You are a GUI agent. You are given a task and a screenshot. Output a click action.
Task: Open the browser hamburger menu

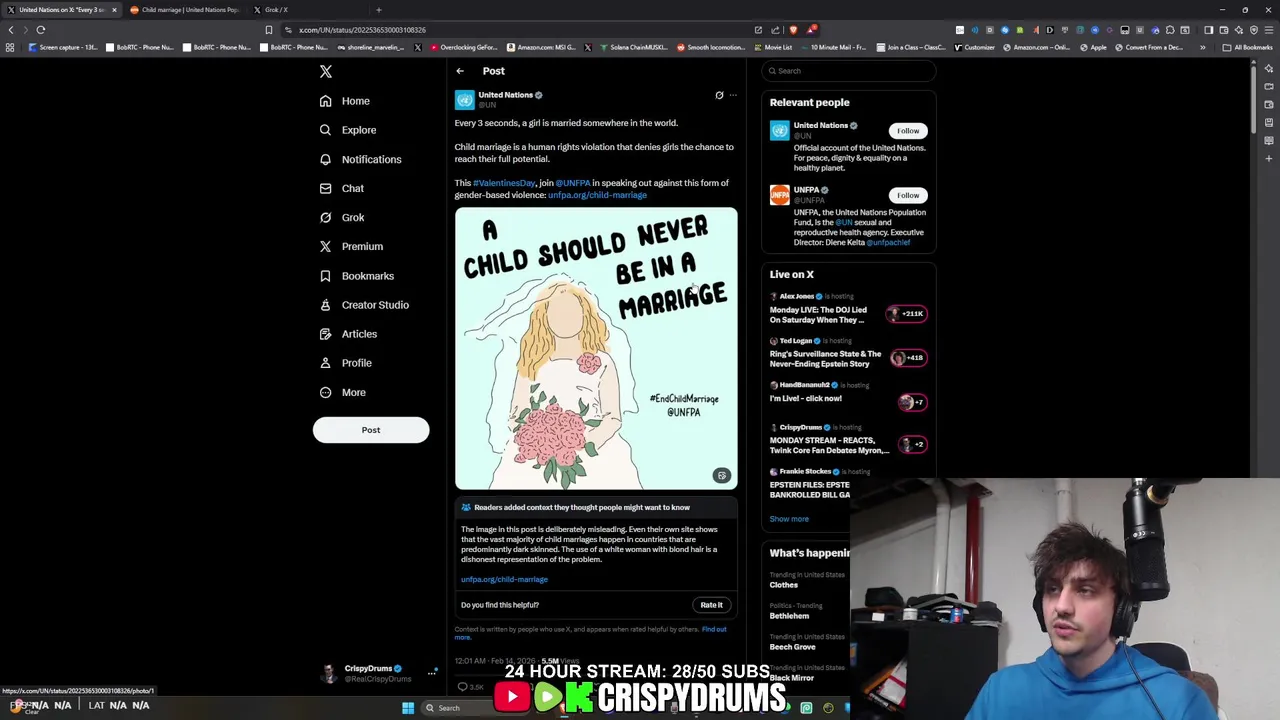tap(1268, 30)
